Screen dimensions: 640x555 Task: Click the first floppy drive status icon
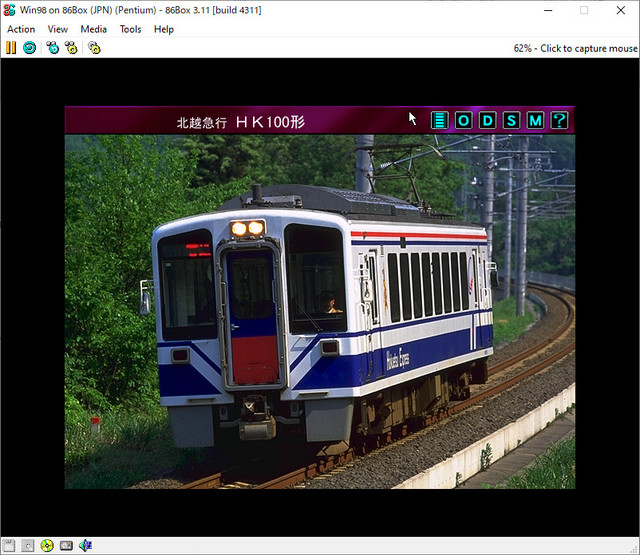coord(9,546)
